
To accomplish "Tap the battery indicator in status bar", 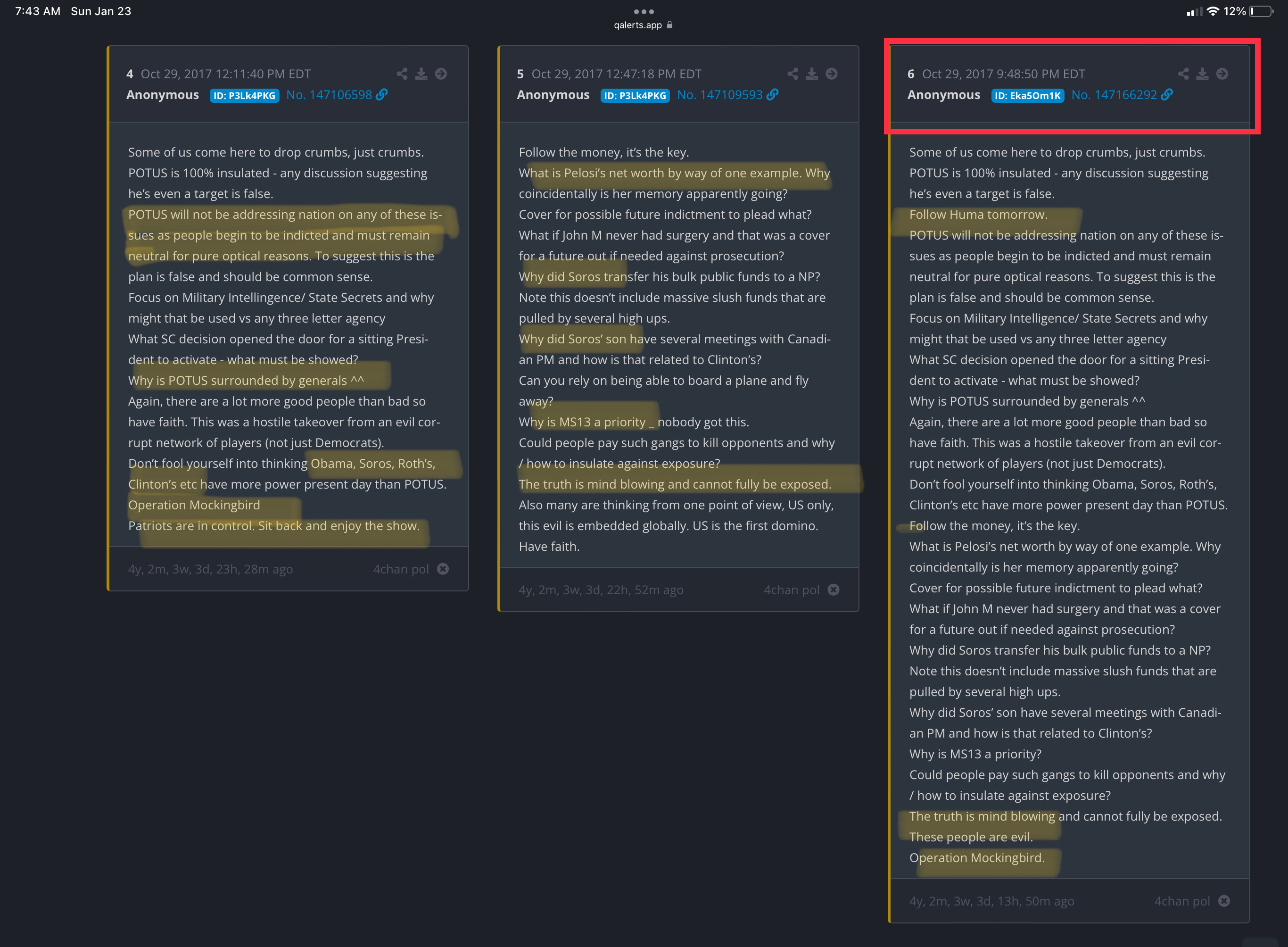I will (x=1262, y=11).
